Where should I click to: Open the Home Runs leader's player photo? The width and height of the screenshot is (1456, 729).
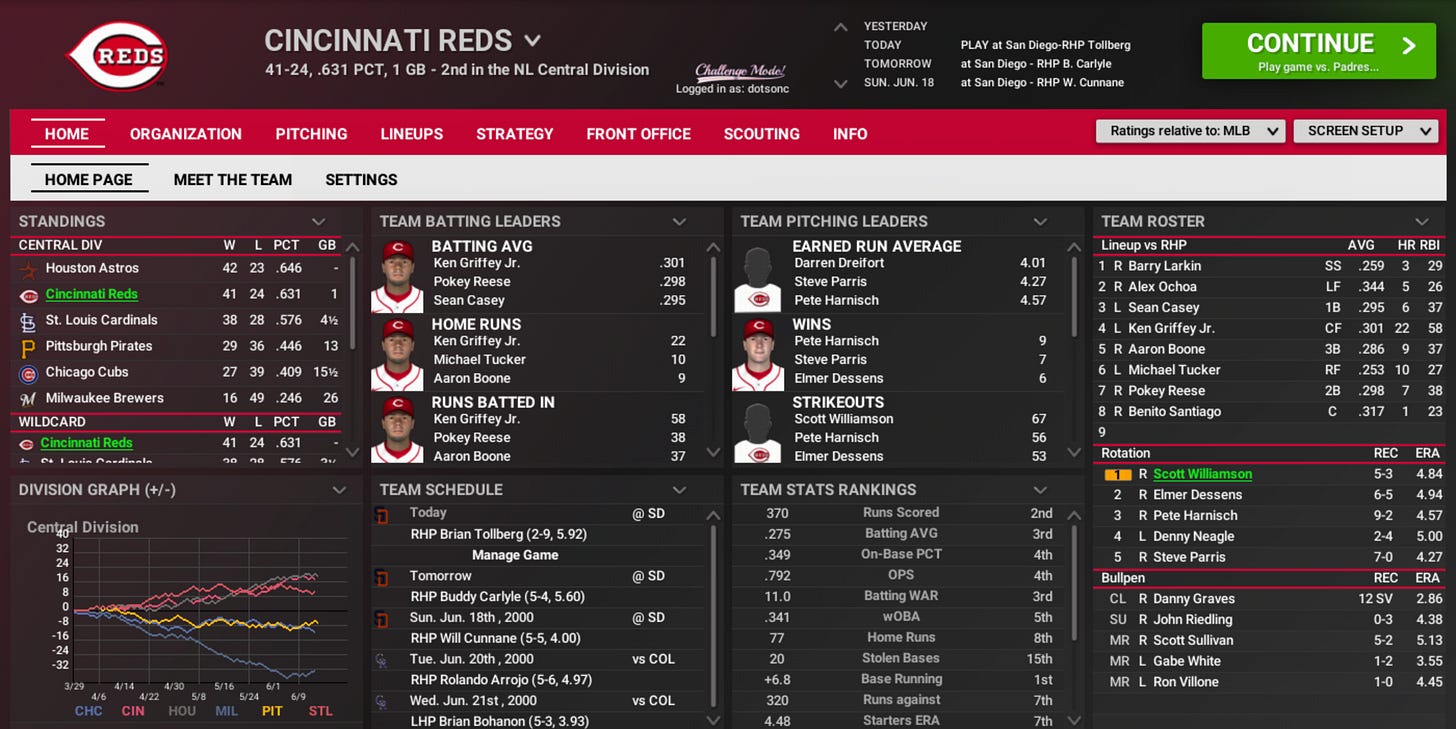point(398,353)
